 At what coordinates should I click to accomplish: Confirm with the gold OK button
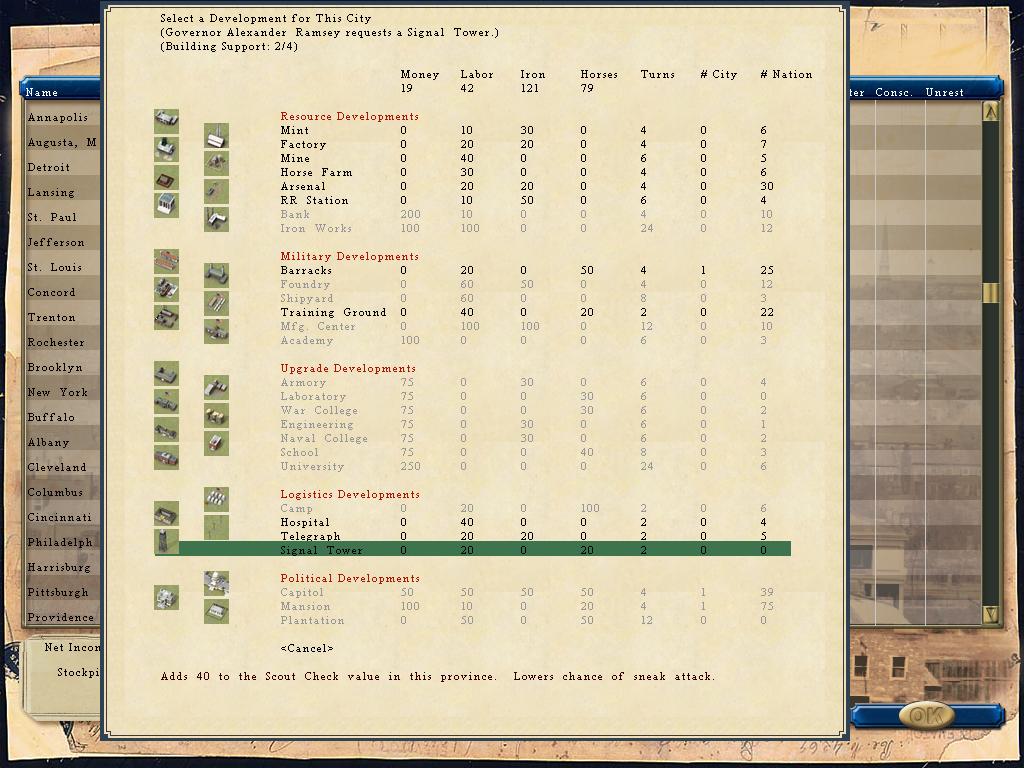927,716
